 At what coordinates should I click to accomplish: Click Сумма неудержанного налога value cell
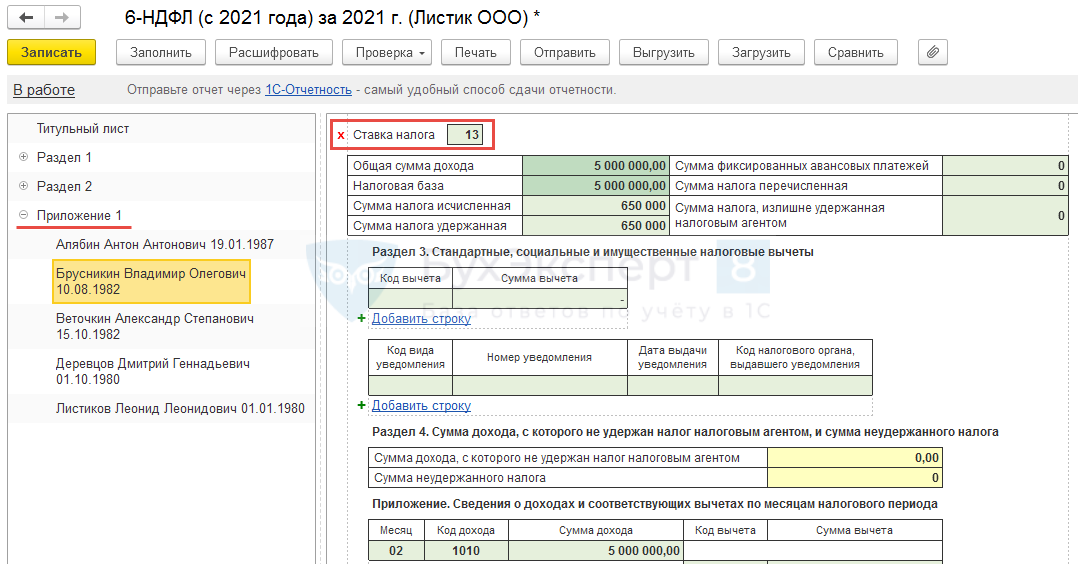(854, 478)
